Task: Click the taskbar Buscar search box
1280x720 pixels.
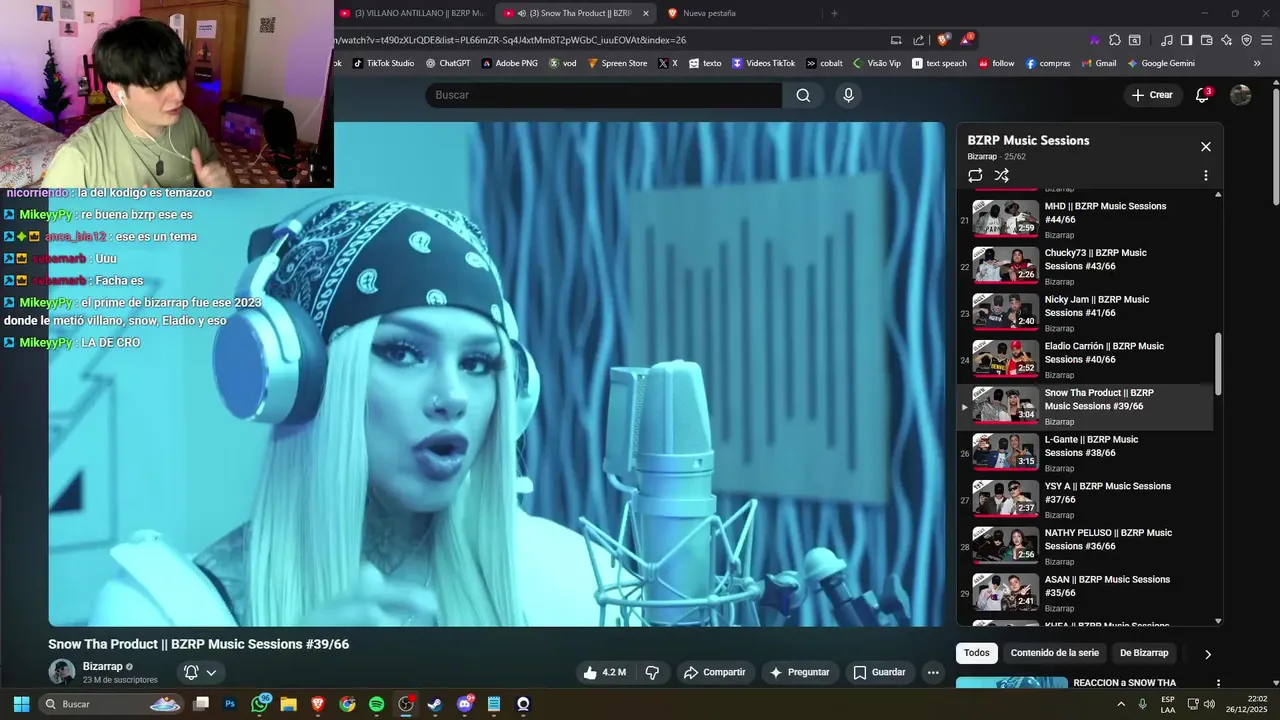Action: coord(110,704)
